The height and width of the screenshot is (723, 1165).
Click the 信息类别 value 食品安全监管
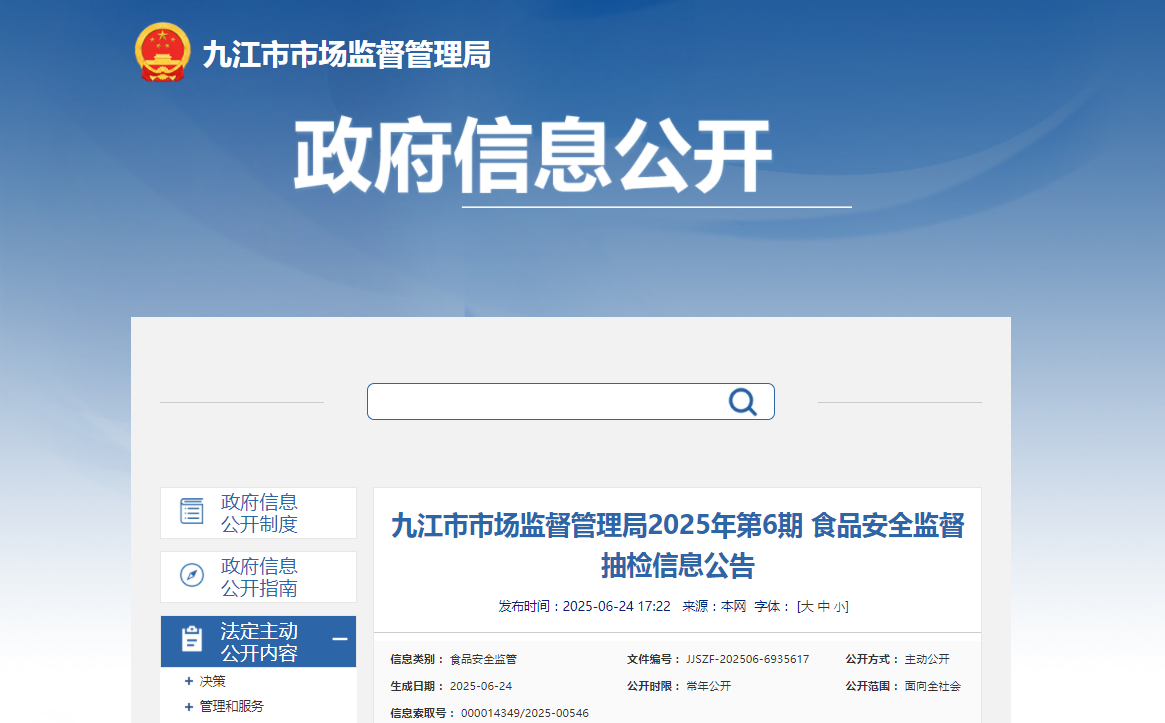coord(483,659)
